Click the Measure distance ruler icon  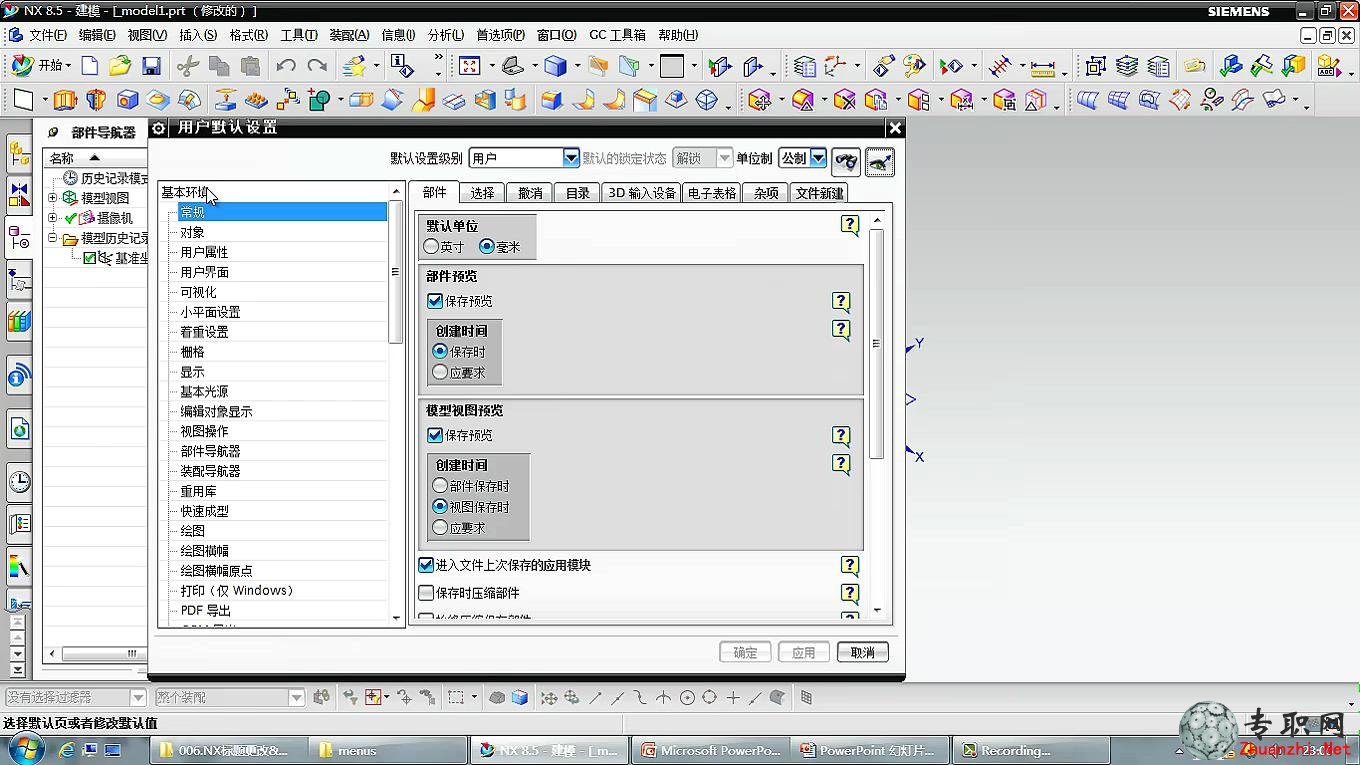1043,67
